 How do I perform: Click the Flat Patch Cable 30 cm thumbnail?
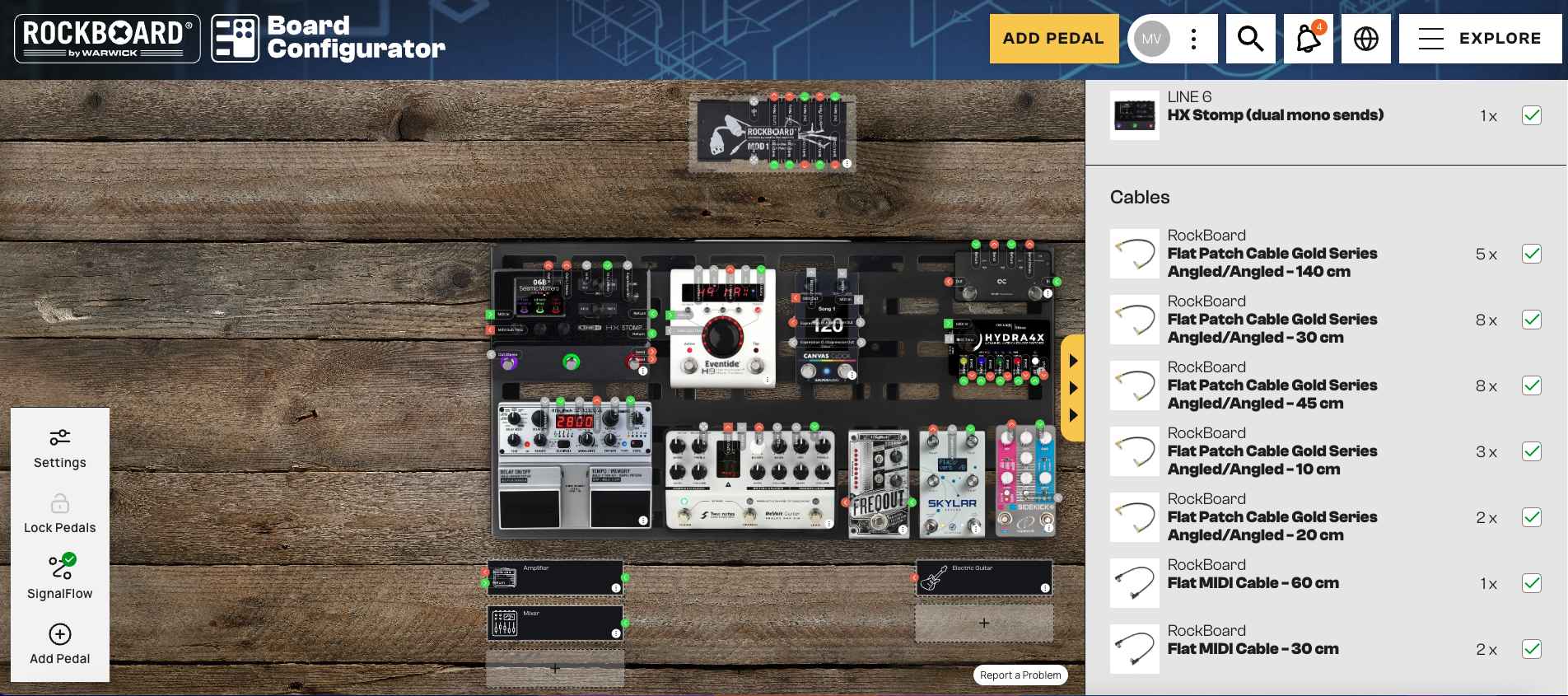pos(1134,320)
